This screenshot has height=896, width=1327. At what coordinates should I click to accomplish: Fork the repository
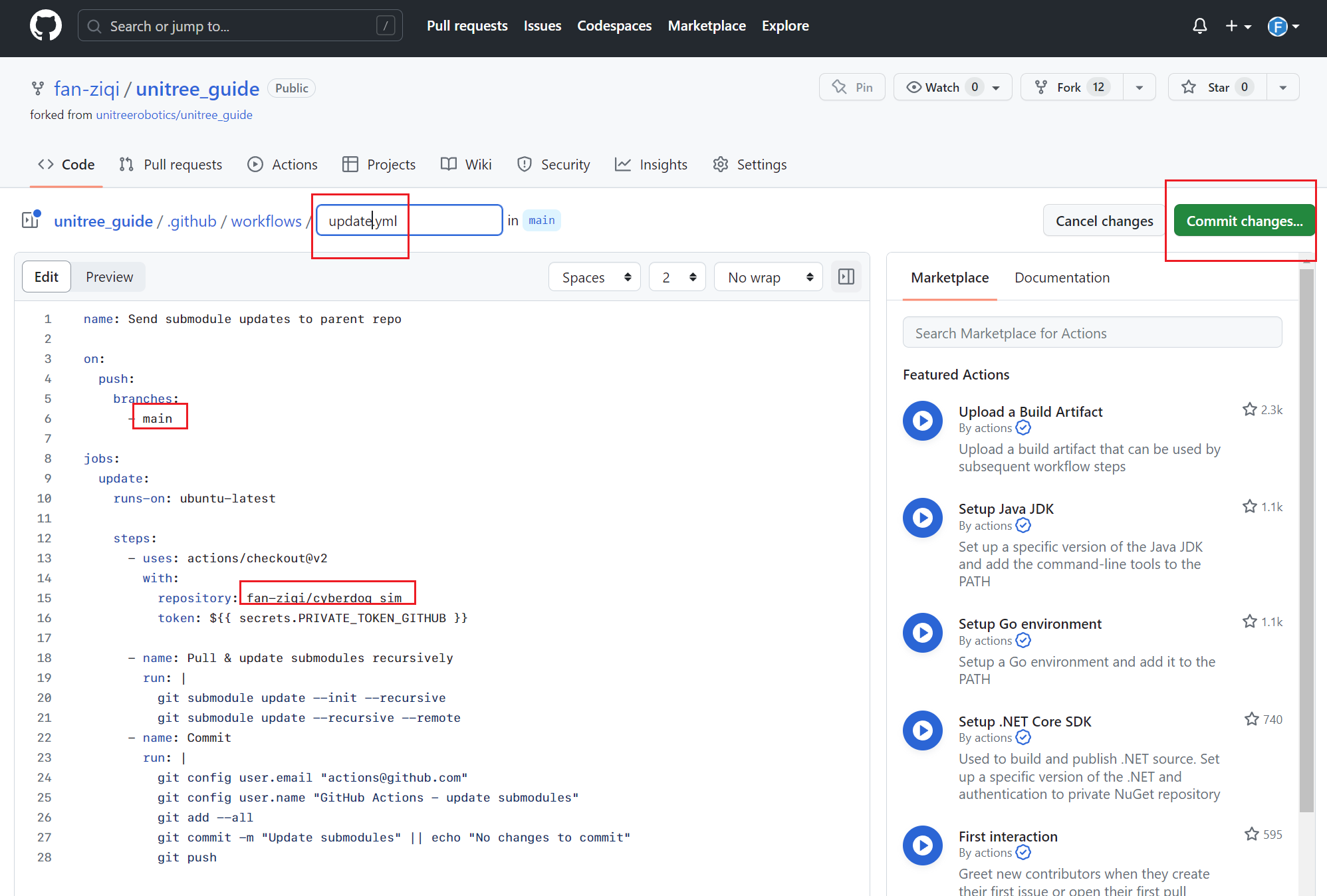(x=1072, y=87)
